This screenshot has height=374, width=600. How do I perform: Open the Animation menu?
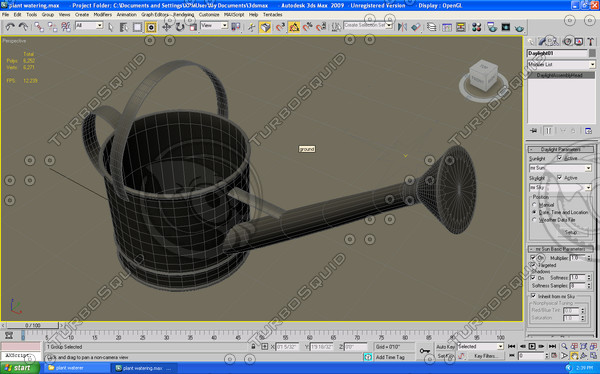tap(126, 15)
